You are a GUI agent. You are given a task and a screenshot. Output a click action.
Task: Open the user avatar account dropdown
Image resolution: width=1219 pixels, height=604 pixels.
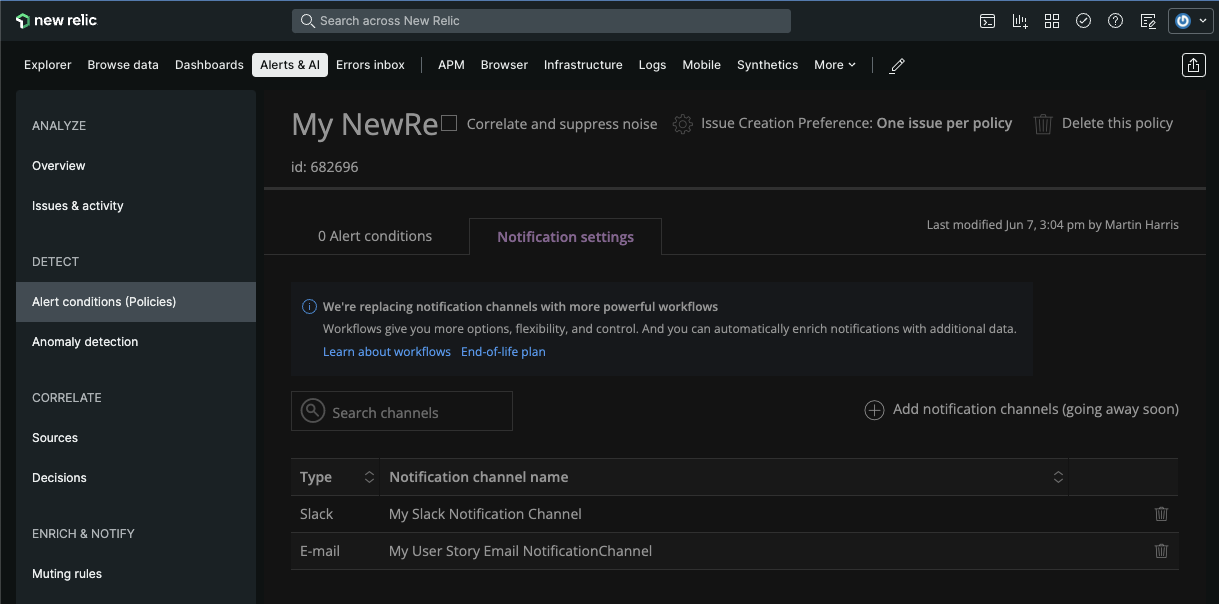[x=1190, y=21]
